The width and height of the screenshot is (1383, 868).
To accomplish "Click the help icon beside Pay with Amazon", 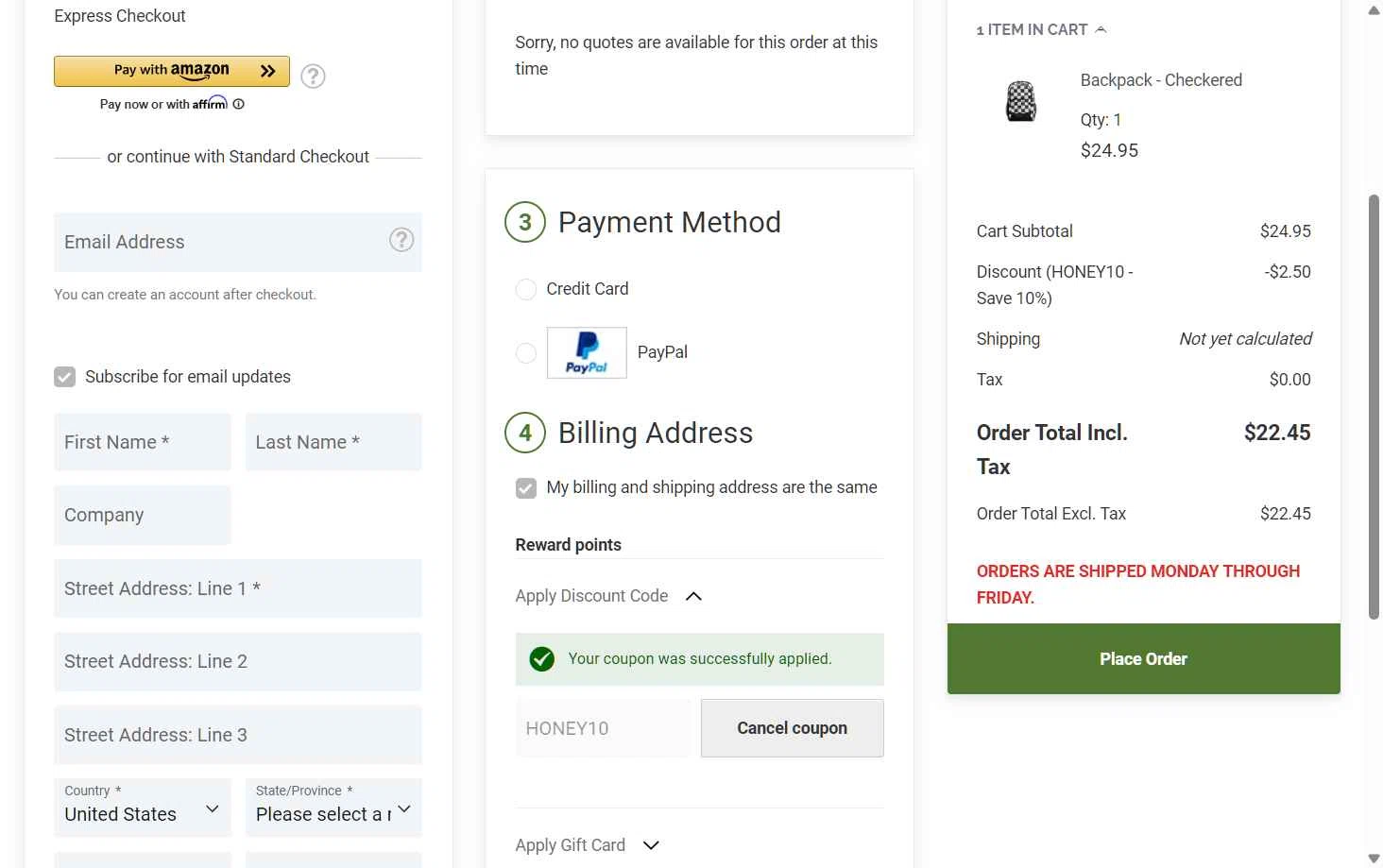I will coord(313,76).
